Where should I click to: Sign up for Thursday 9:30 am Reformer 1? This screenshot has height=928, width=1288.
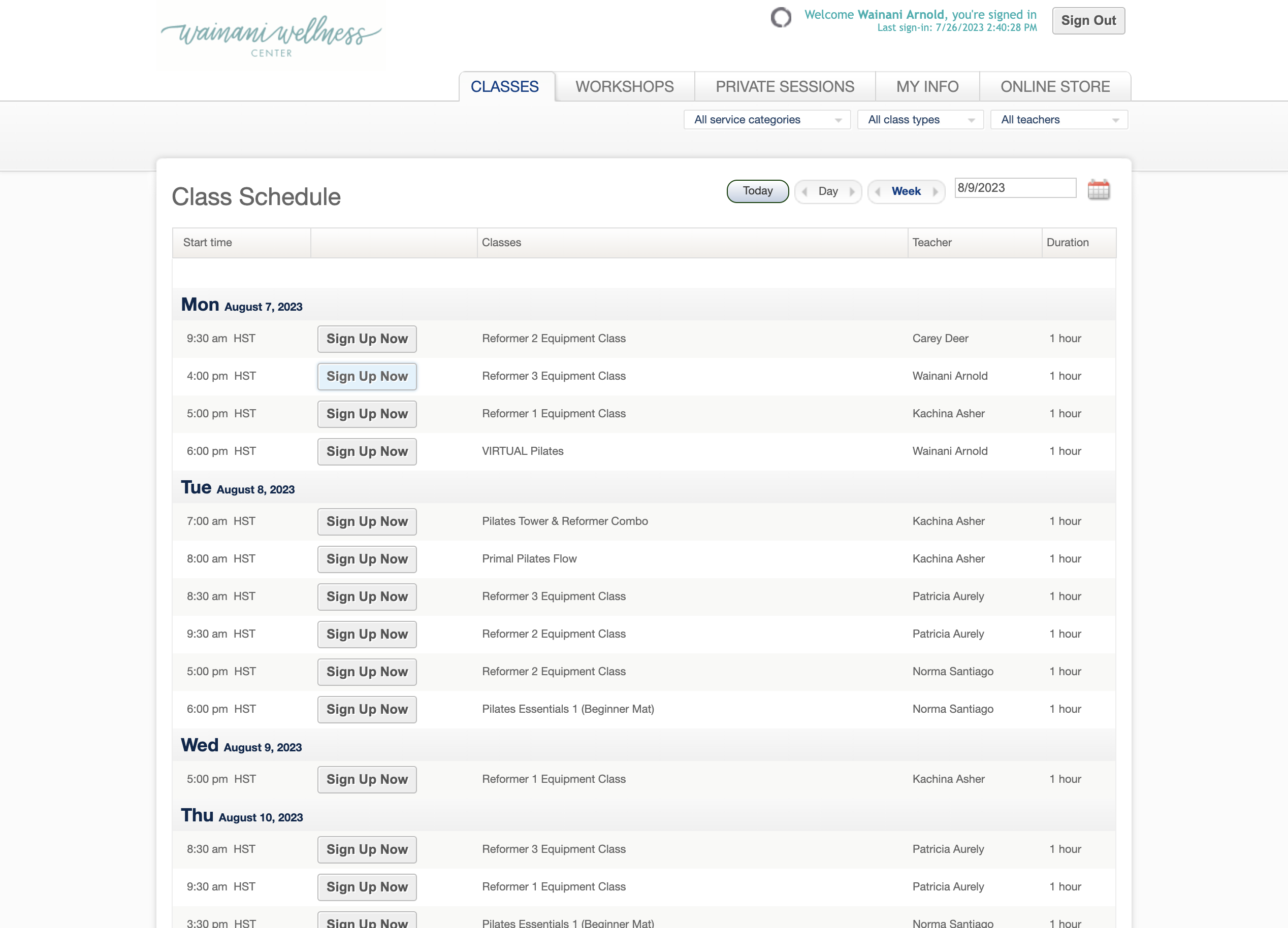[367, 887]
